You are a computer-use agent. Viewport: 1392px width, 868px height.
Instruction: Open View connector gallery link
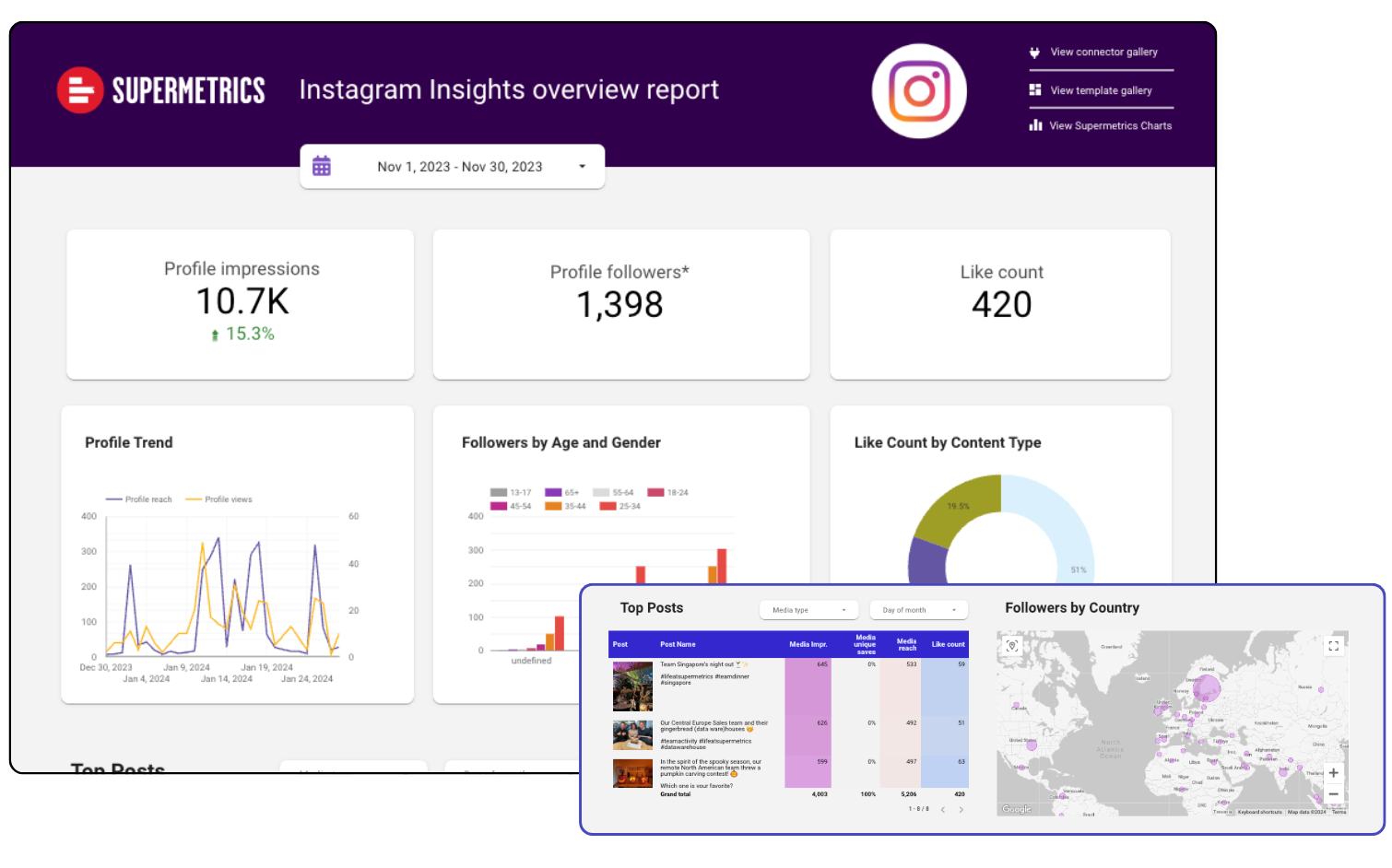pos(1103,53)
